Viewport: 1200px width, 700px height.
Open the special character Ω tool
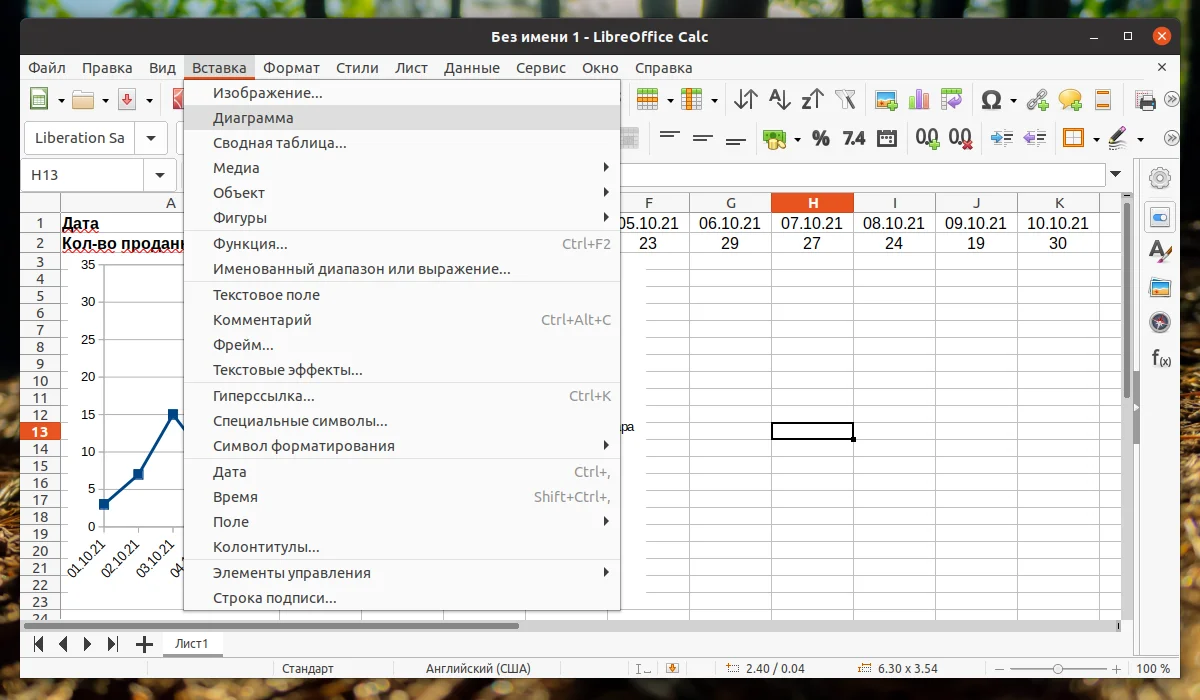click(x=991, y=99)
